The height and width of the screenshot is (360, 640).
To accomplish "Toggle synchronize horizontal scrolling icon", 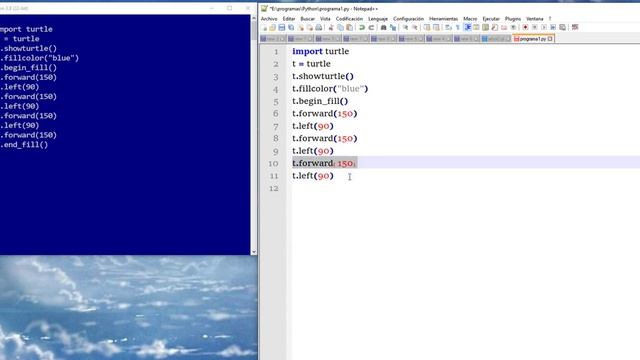I will click(436, 27).
